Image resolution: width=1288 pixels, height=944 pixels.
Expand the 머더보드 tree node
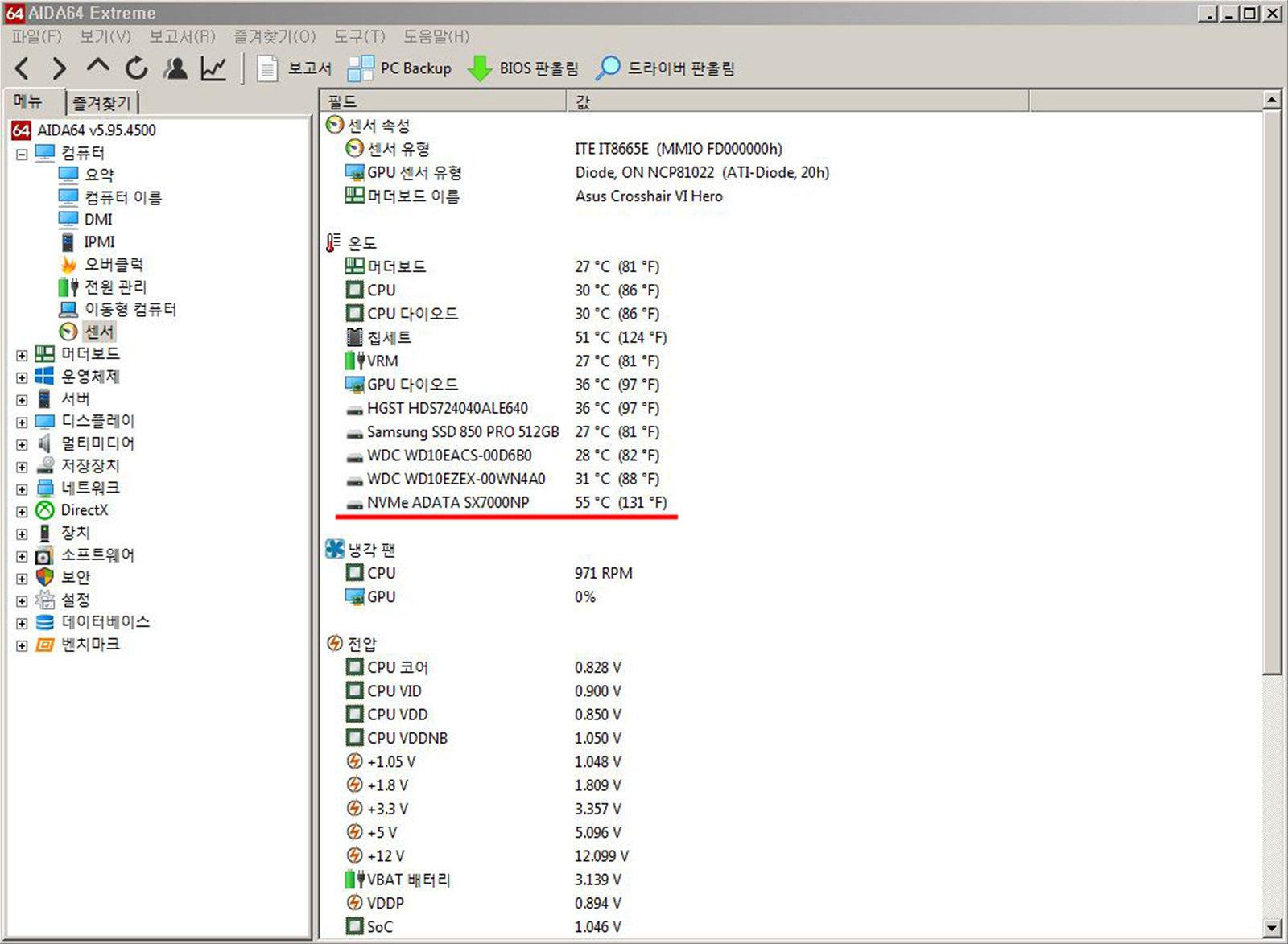(20, 353)
